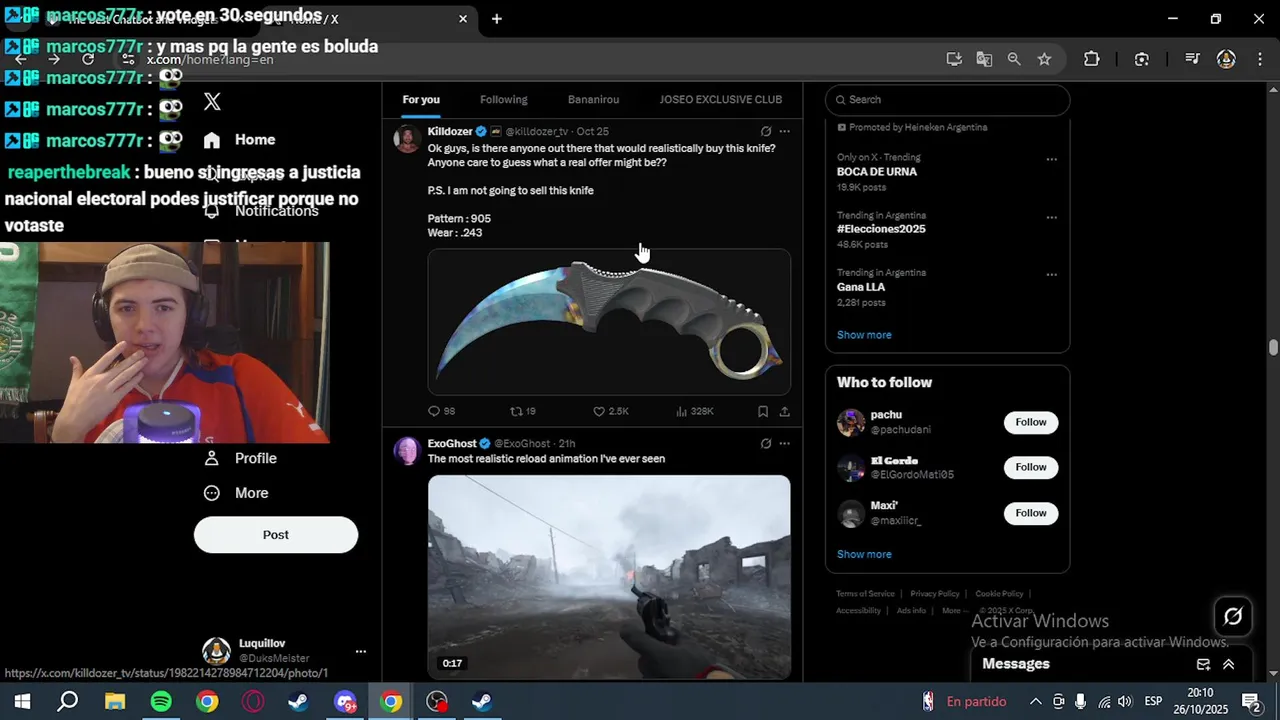Repost the Killdozer knife post
The height and width of the screenshot is (720, 1280).
coord(523,411)
